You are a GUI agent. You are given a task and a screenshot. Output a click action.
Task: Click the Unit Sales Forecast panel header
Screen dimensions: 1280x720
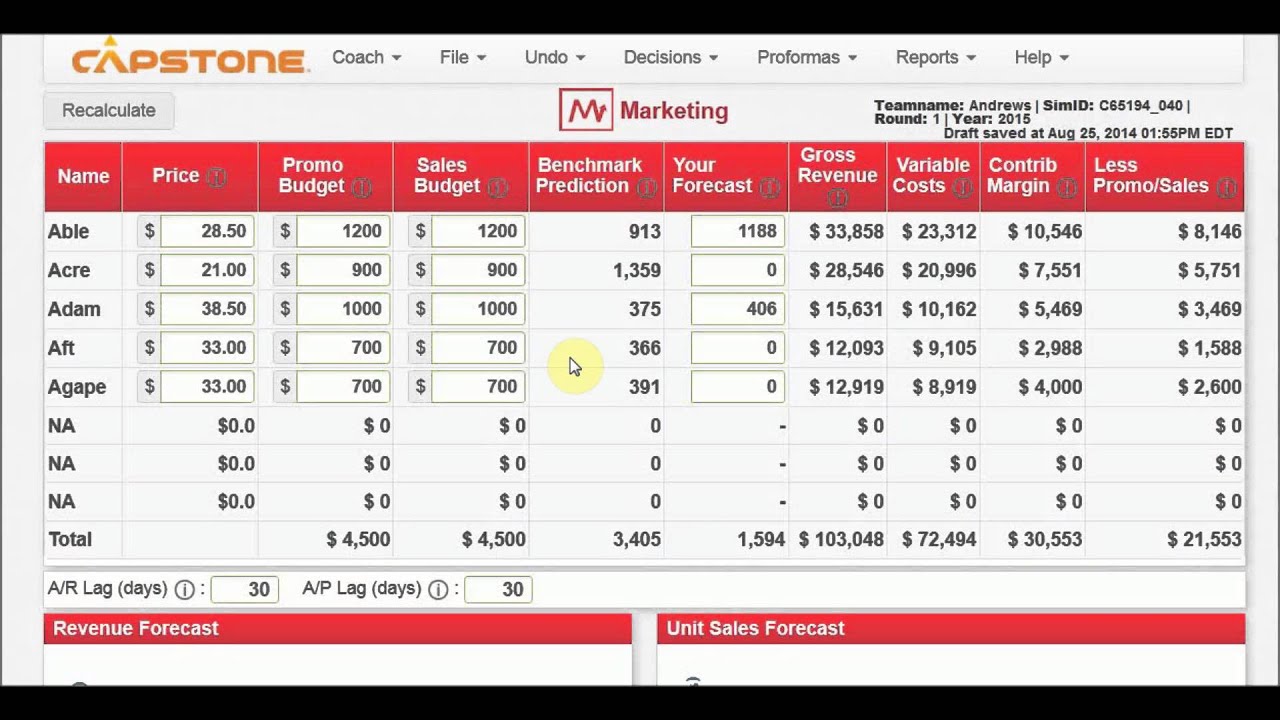951,628
